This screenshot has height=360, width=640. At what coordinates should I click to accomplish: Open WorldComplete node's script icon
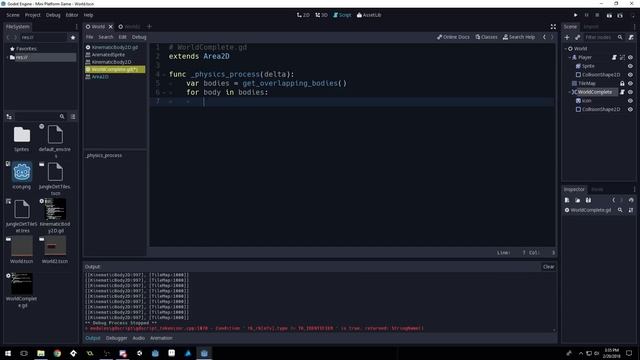622,92
